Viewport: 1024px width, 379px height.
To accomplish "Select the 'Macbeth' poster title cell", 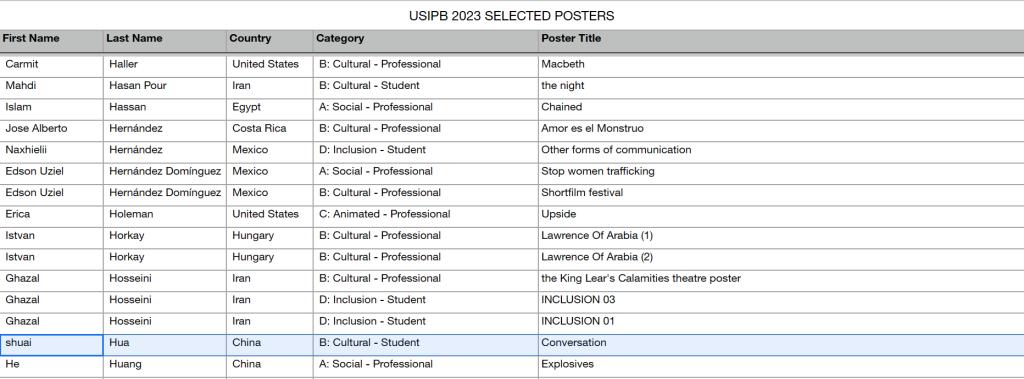I will click(781, 66).
